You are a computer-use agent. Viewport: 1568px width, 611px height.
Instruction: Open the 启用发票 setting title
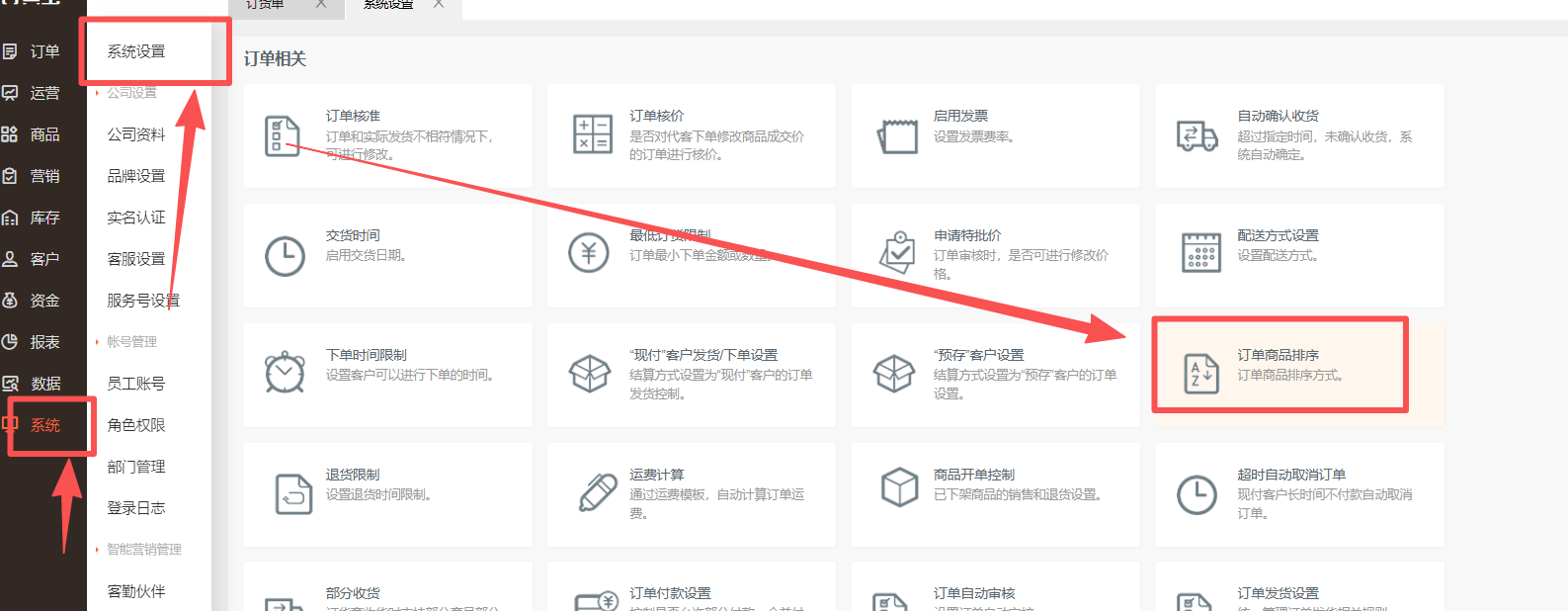pyautogui.click(x=960, y=116)
